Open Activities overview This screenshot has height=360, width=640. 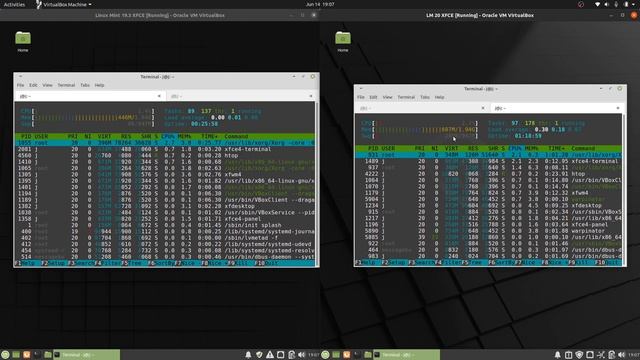tap(14, 4)
